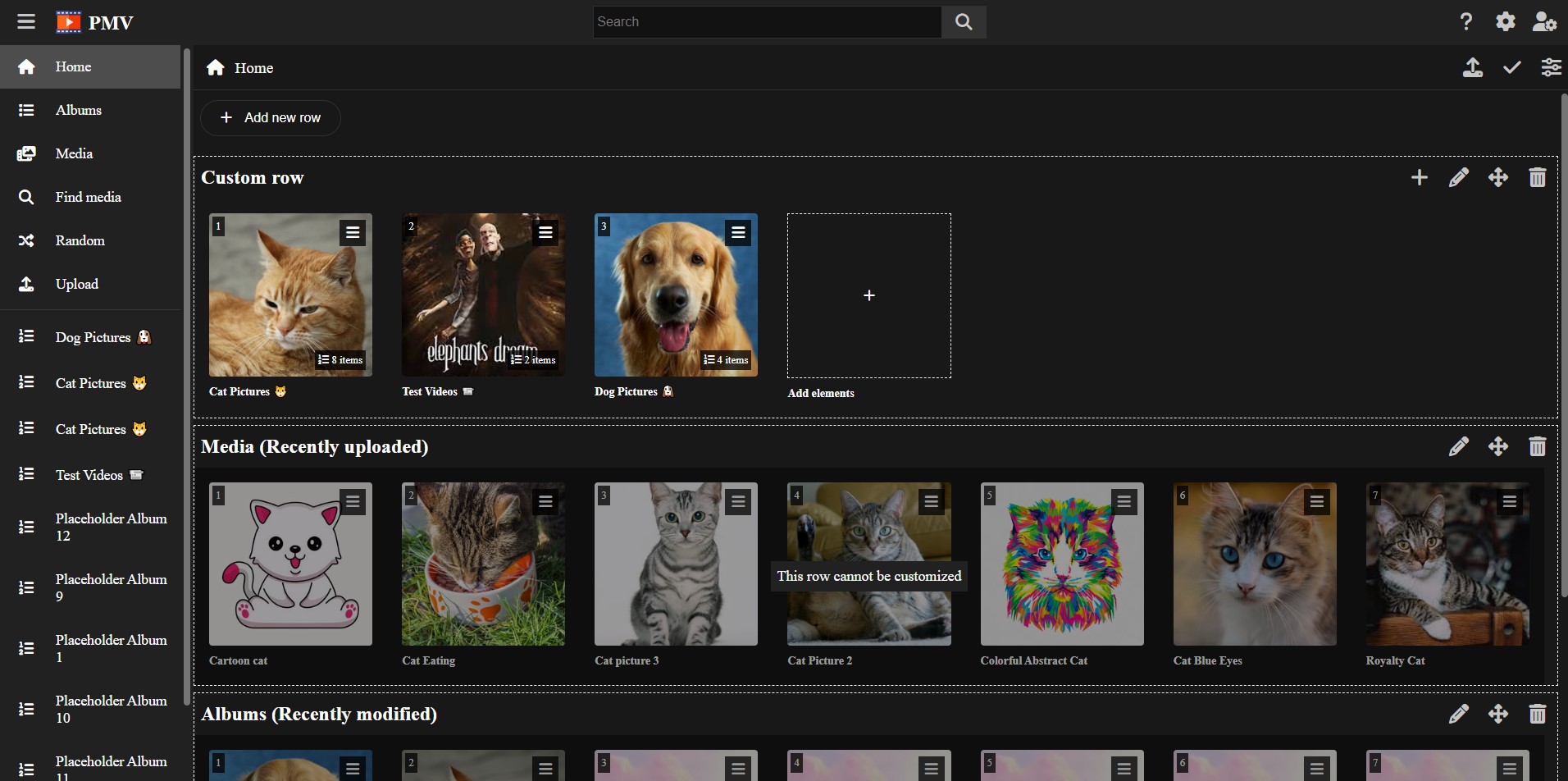Open Upload in sidebar
This screenshot has width=1568, height=781.
90,284
